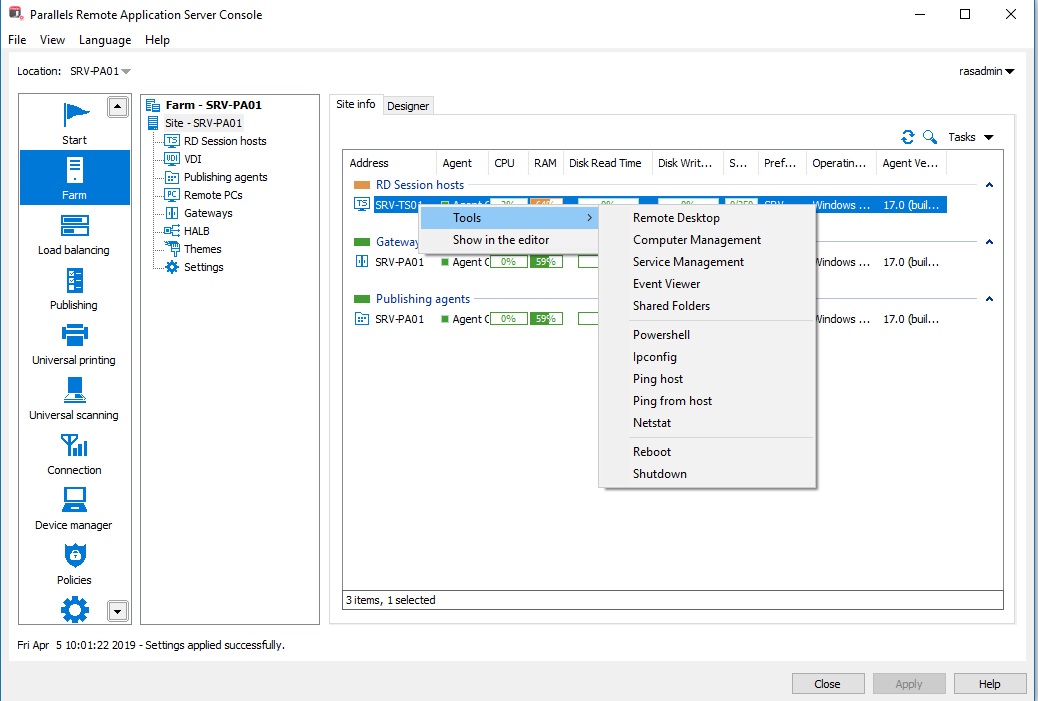Open the Load balancing sidebar category

74,232
